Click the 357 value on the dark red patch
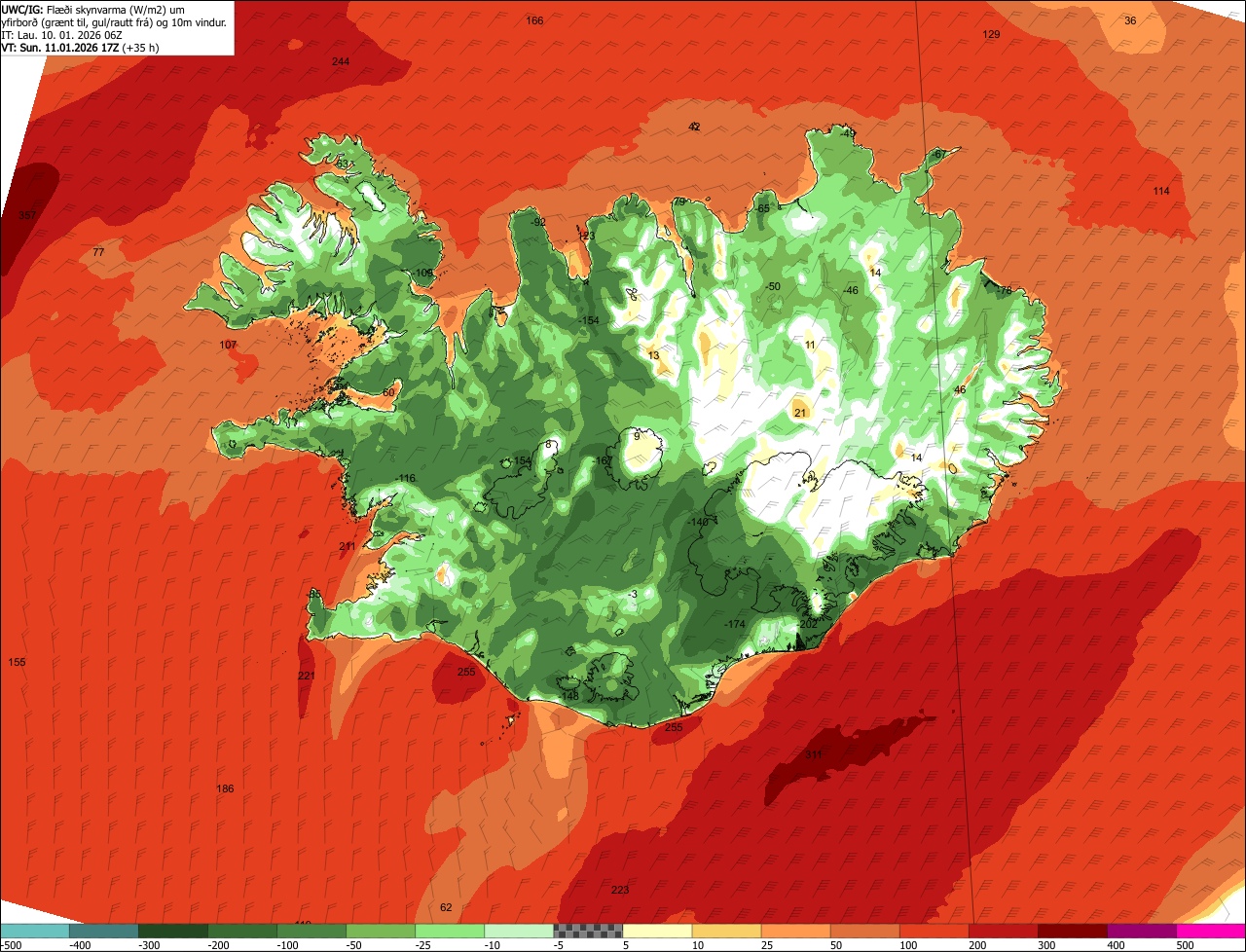The height and width of the screenshot is (952, 1246). 27,215
